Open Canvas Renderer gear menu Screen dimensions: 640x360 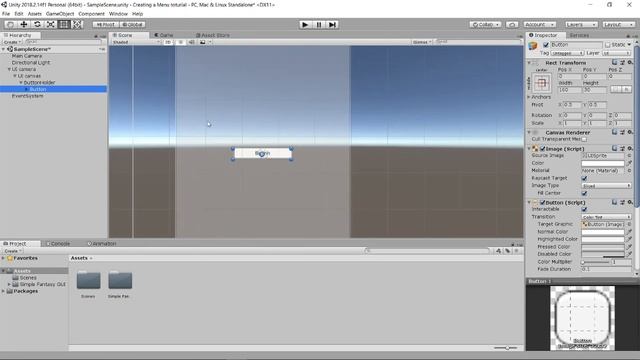(x=630, y=132)
